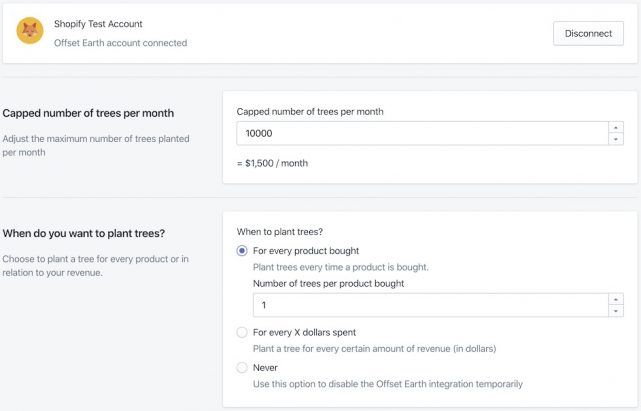Viewport: 641px width, 411px height.
Task: Click the trees per product bought field
Action: [428, 305]
